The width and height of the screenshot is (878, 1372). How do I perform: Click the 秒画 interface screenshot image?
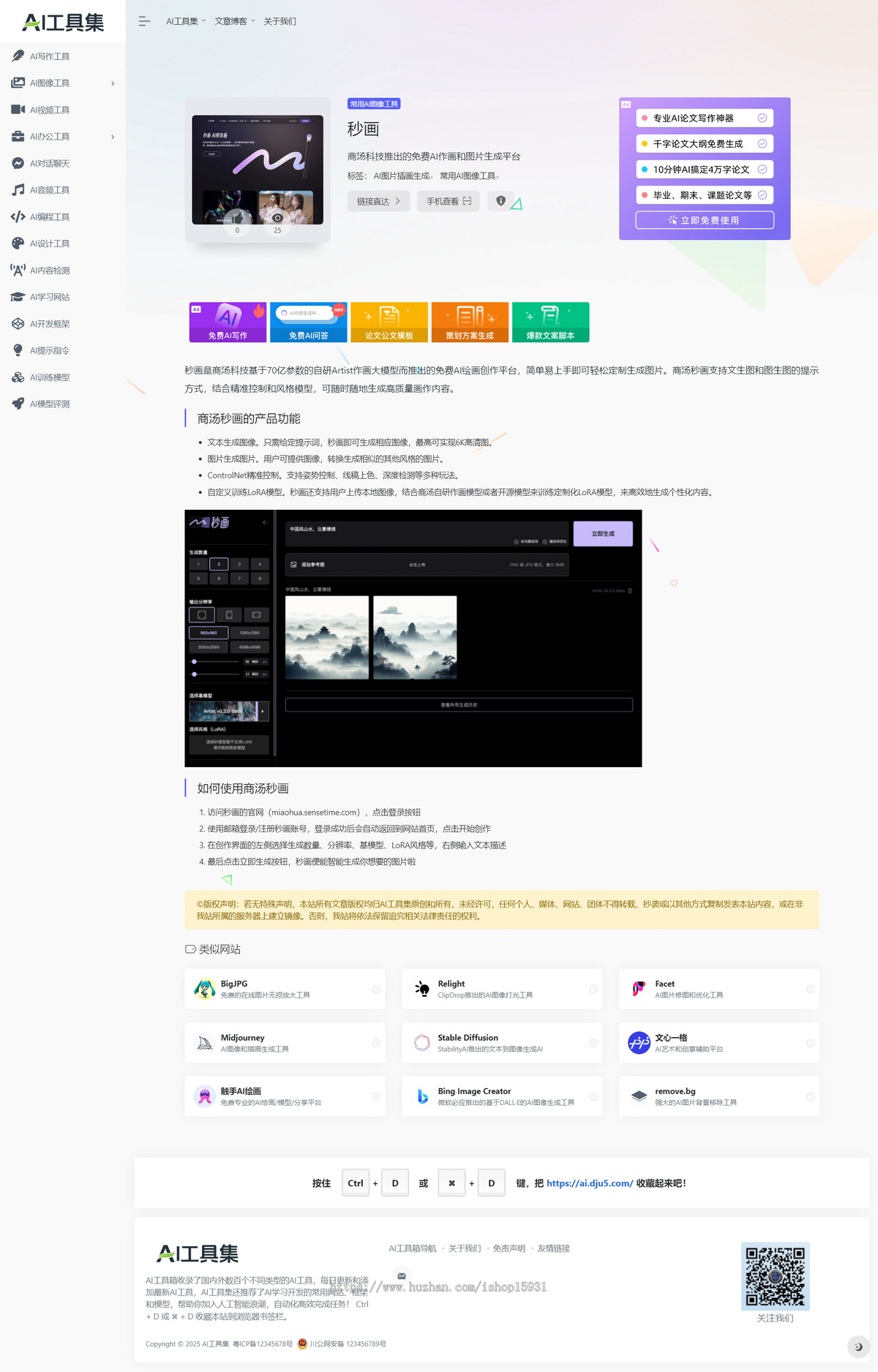[413, 638]
